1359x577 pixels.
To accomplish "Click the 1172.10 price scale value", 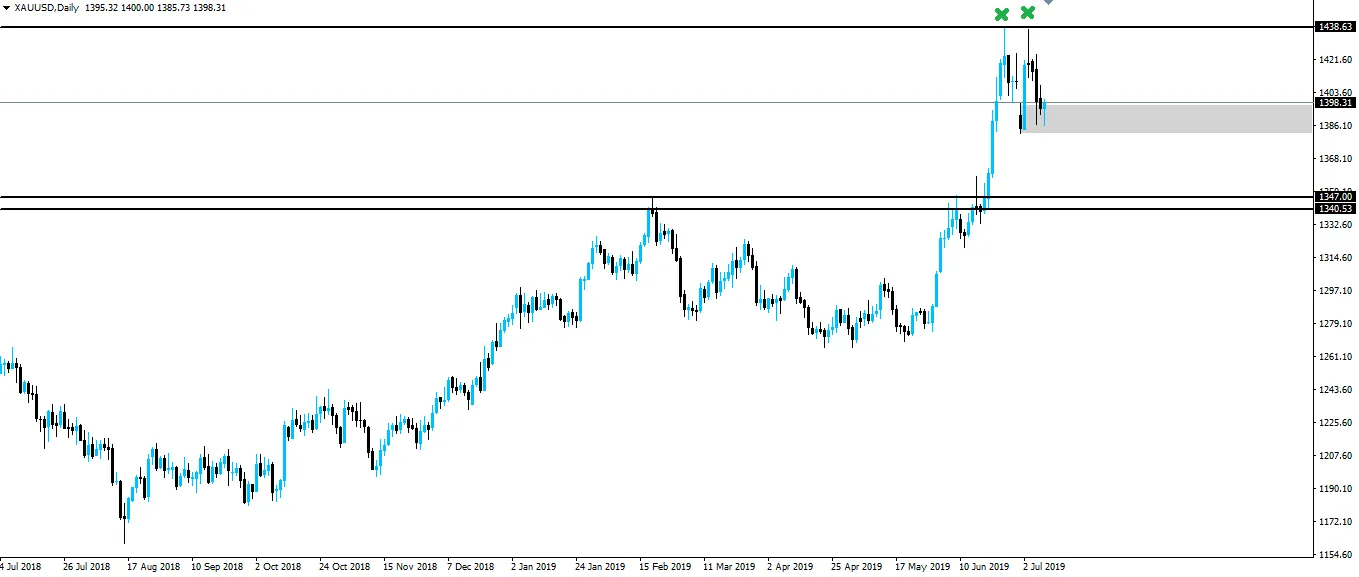I will pos(1335,522).
